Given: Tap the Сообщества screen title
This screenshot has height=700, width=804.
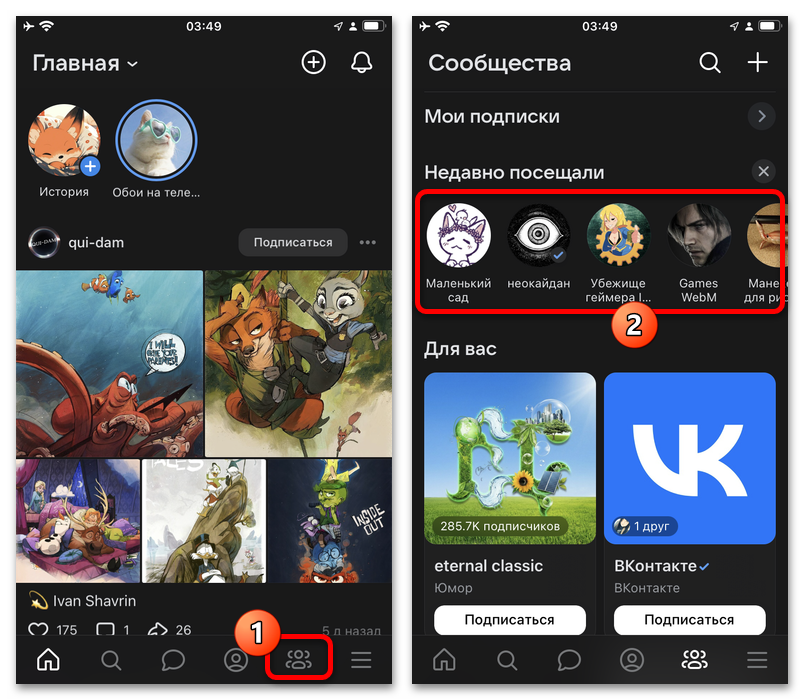Looking at the screenshot, I should click(499, 64).
